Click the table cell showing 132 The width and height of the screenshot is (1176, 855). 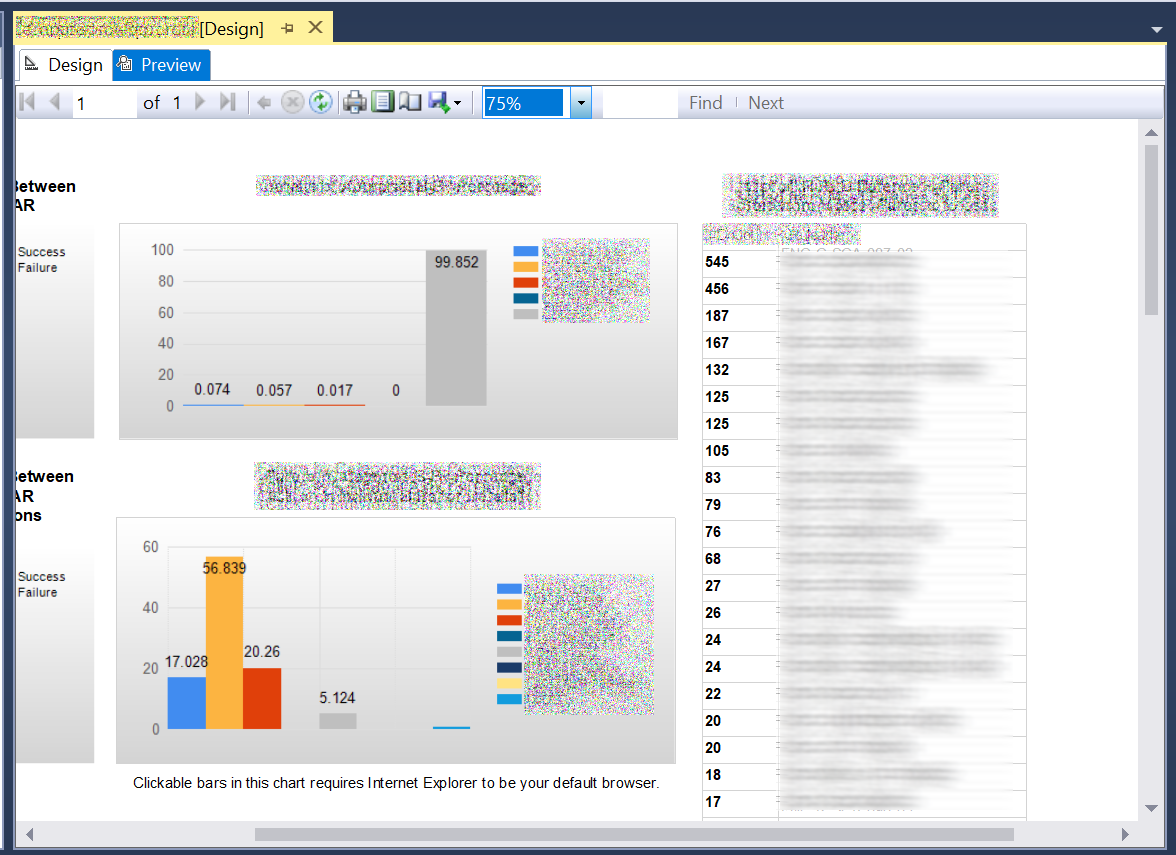[740, 370]
